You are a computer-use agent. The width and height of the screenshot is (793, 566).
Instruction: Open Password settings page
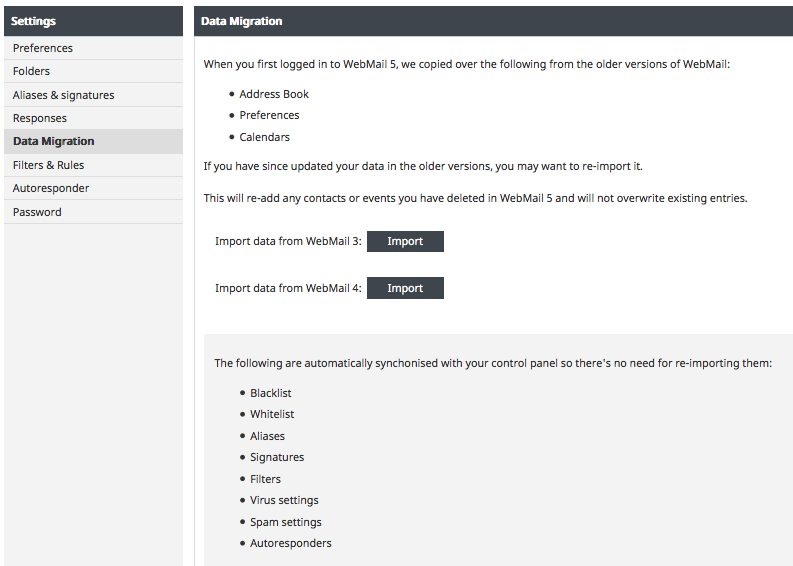click(37, 212)
